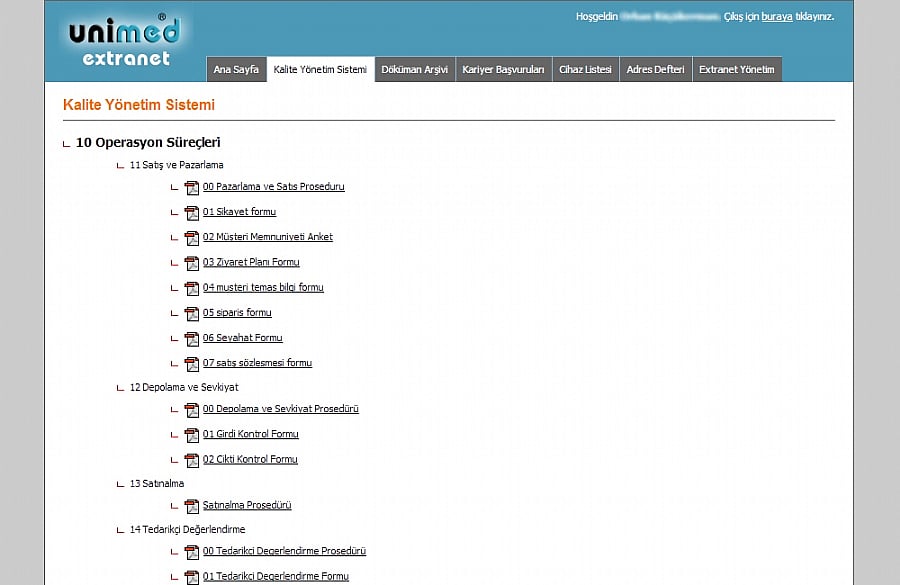Select the 14 Tedarikçi Değerlendirme folder
Screen dimensions: 900x585
point(187,530)
